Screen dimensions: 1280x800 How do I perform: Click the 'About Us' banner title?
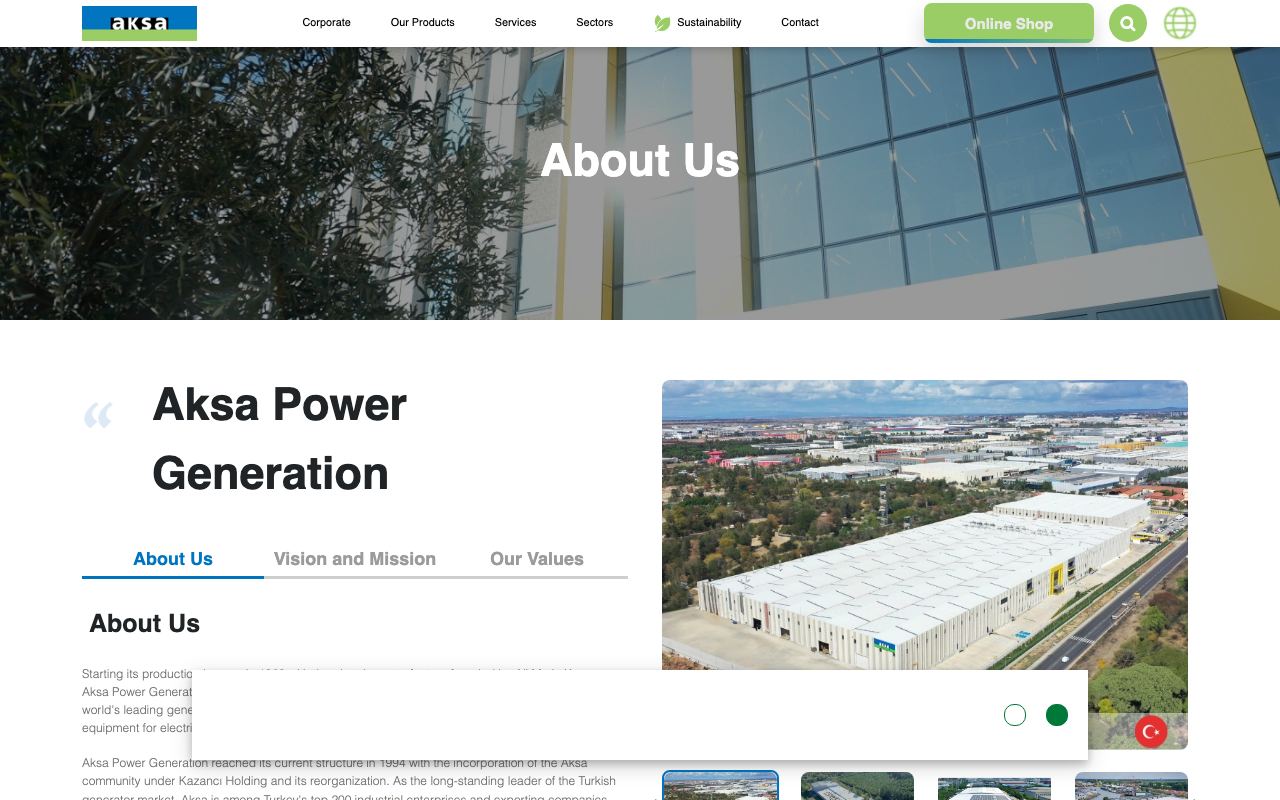point(640,160)
